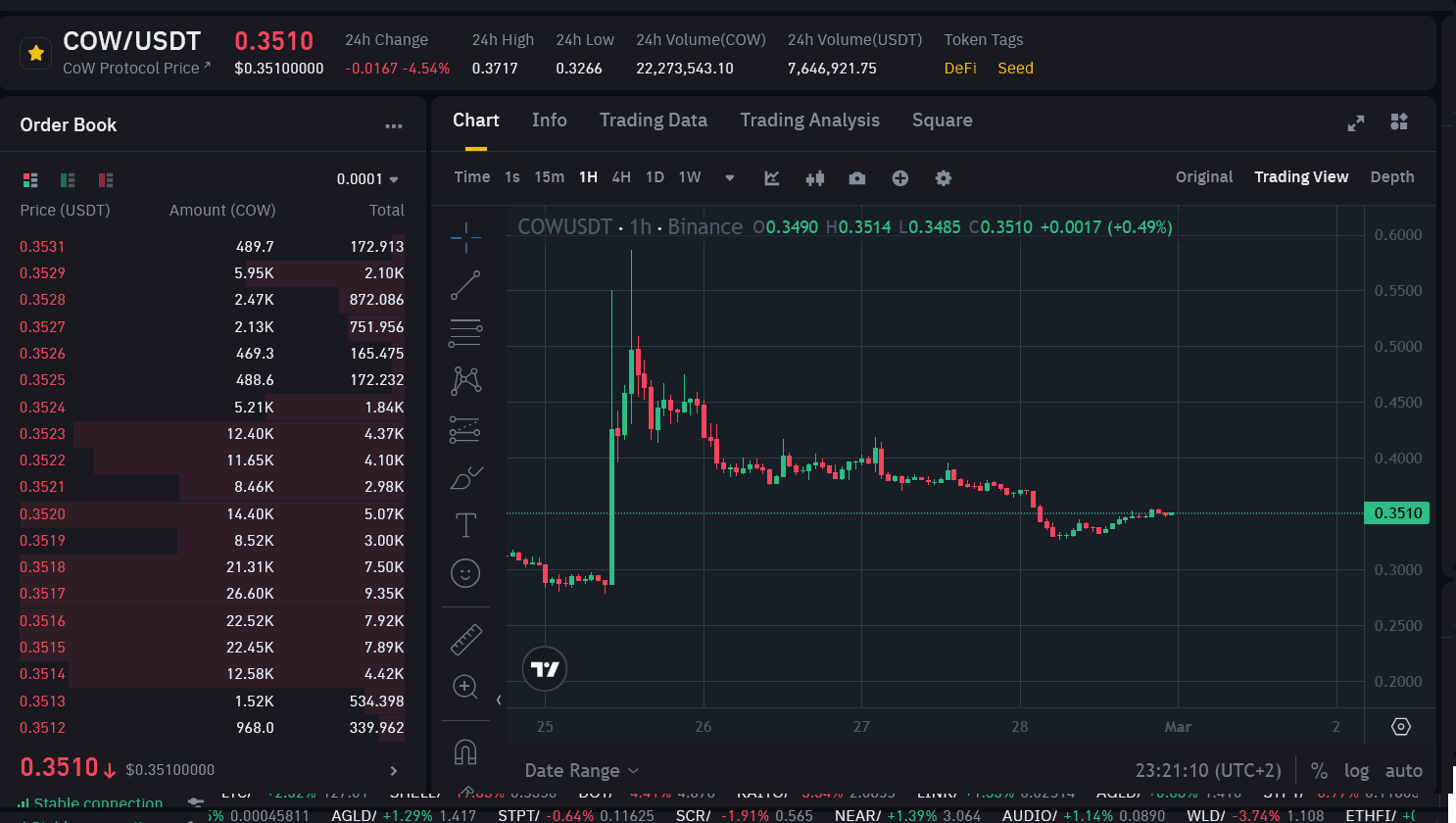The width and height of the screenshot is (1456, 823).
Task: Activate the zoom in tool
Action: [x=465, y=687]
